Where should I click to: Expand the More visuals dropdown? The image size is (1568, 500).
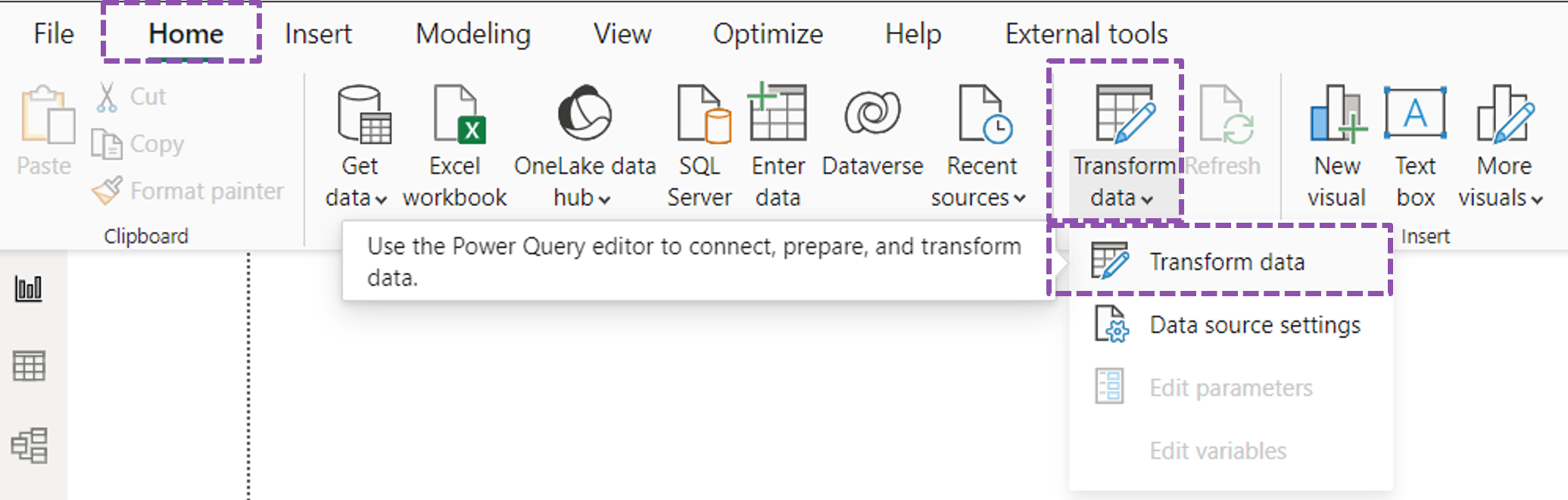tap(1537, 198)
